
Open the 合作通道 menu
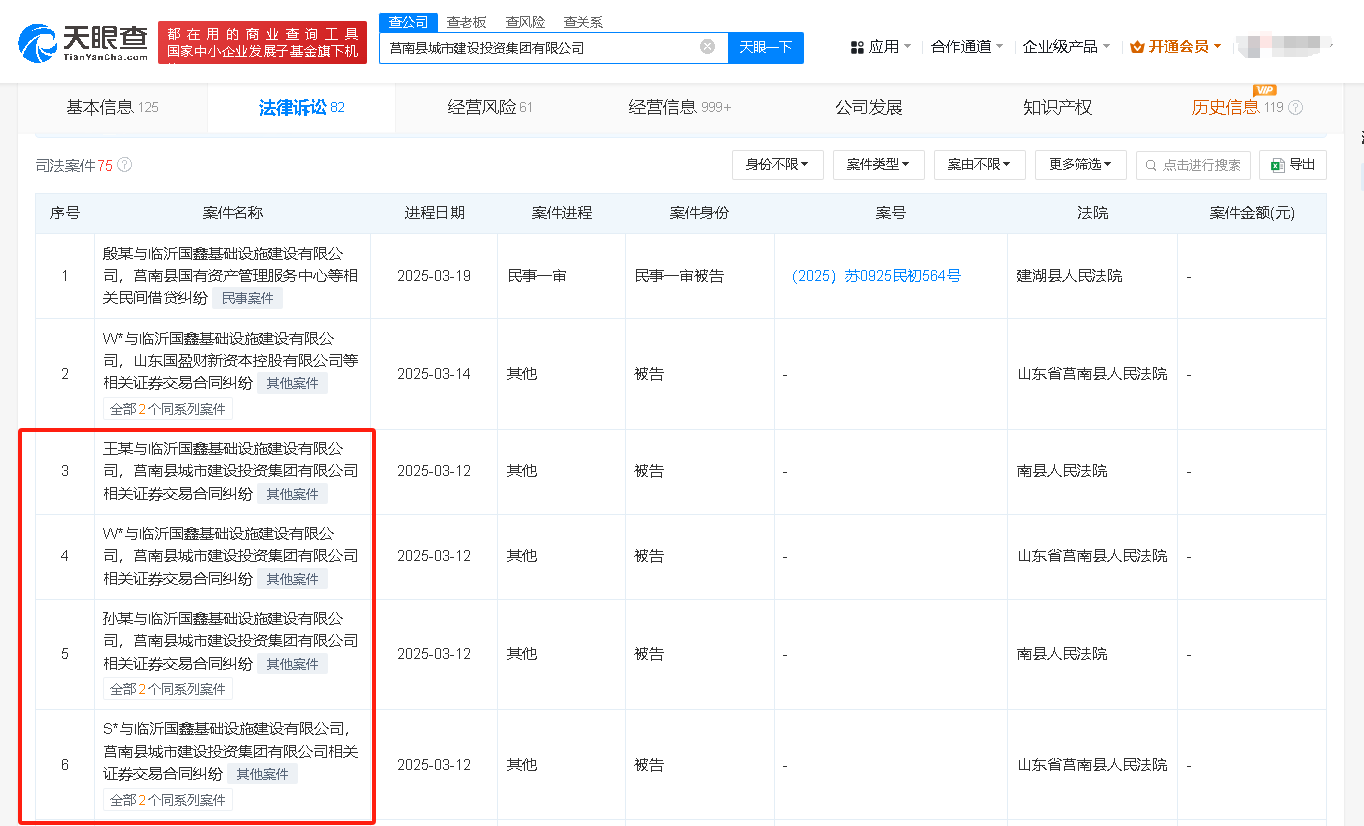point(961,46)
